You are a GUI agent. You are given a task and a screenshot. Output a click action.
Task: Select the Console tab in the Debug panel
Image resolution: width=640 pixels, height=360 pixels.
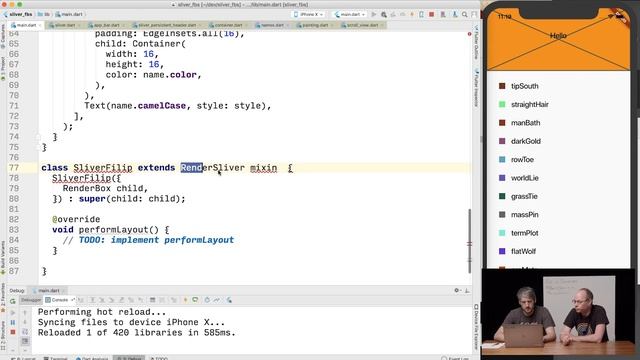(x=60, y=300)
